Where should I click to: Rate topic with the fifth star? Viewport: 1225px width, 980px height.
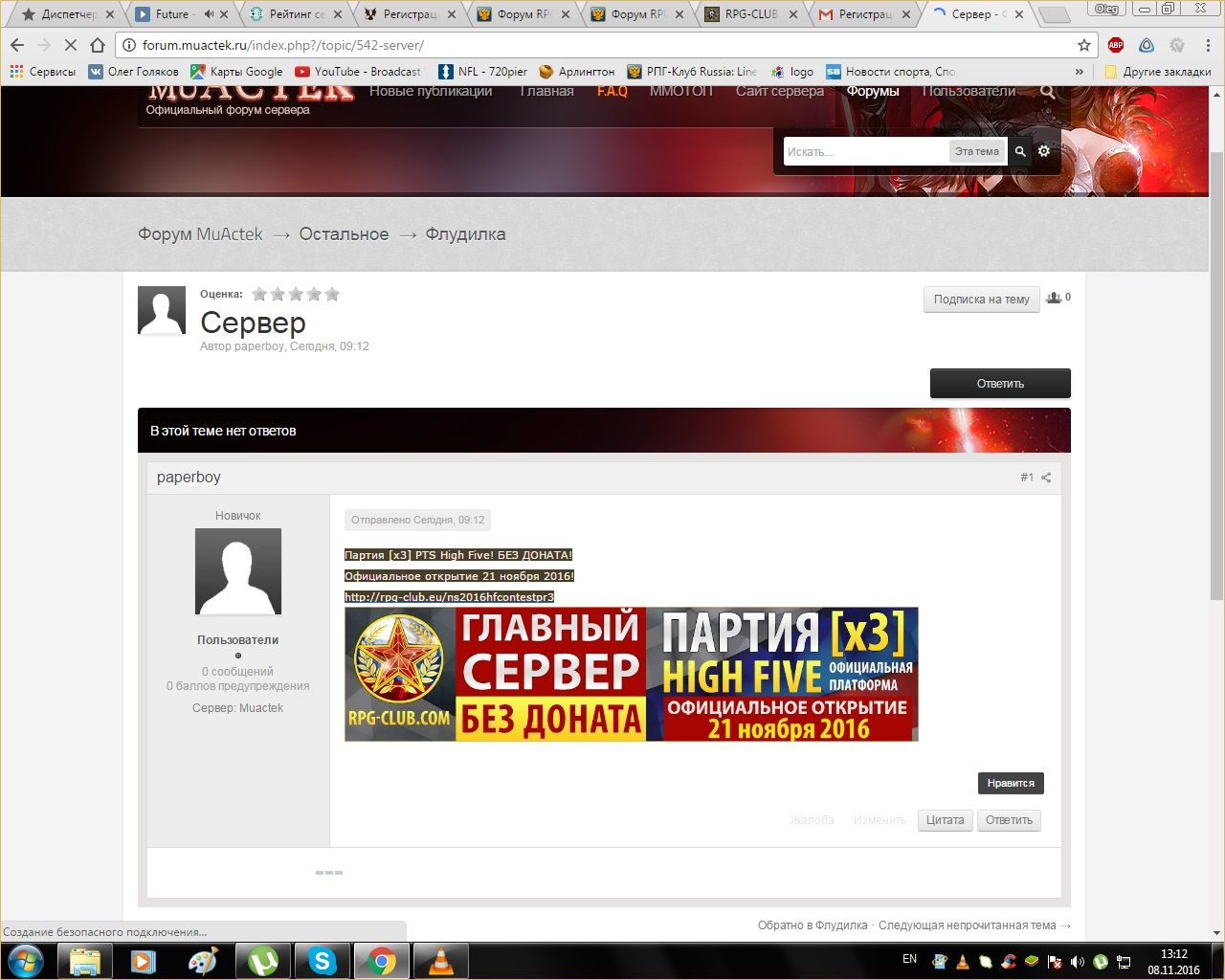tap(332, 294)
